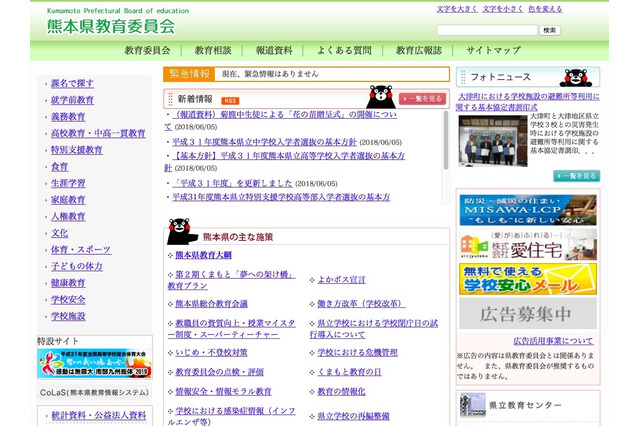The width and height of the screenshot is (640, 426).
Task: Open 体育・スポーツ in the sidebar
Action: click(81, 250)
